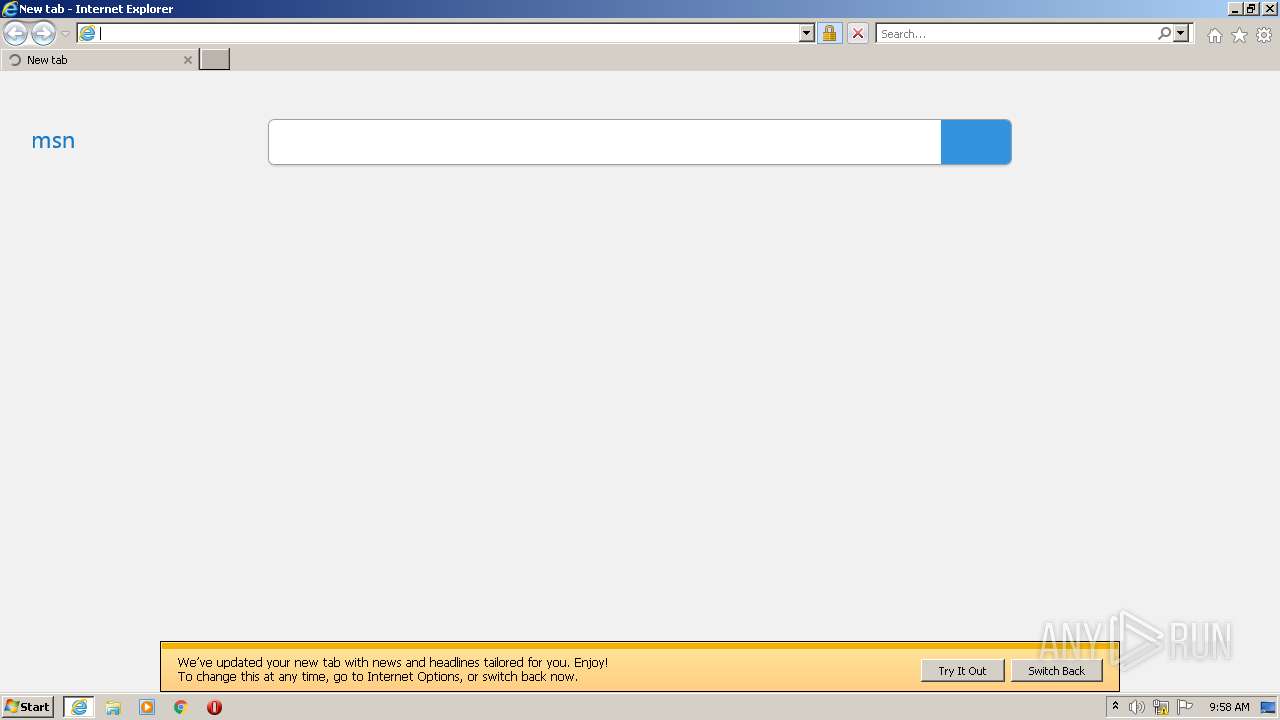Image resolution: width=1280 pixels, height=720 pixels.
Task: Launch Google Chrome from the taskbar
Action: click(181, 707)
